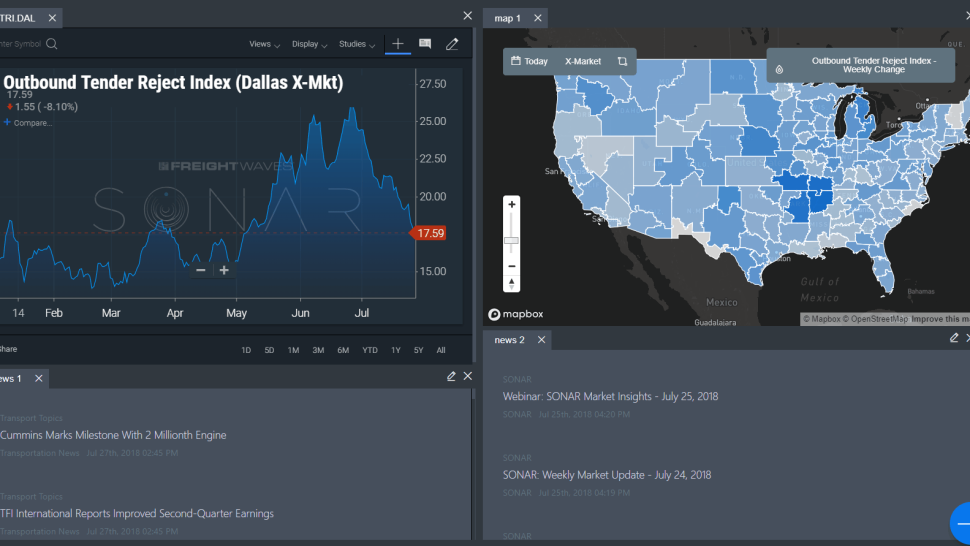Click the map compass reset-north arrow
The height and width of the screenshot is (546, 970).
coord(512,284)
